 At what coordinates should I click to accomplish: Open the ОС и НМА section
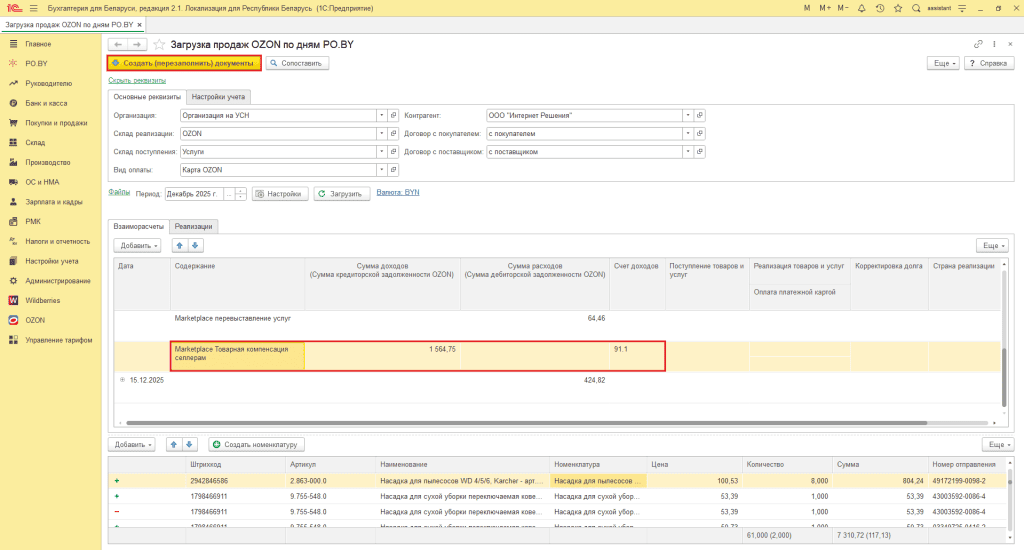tap(42, 182)
